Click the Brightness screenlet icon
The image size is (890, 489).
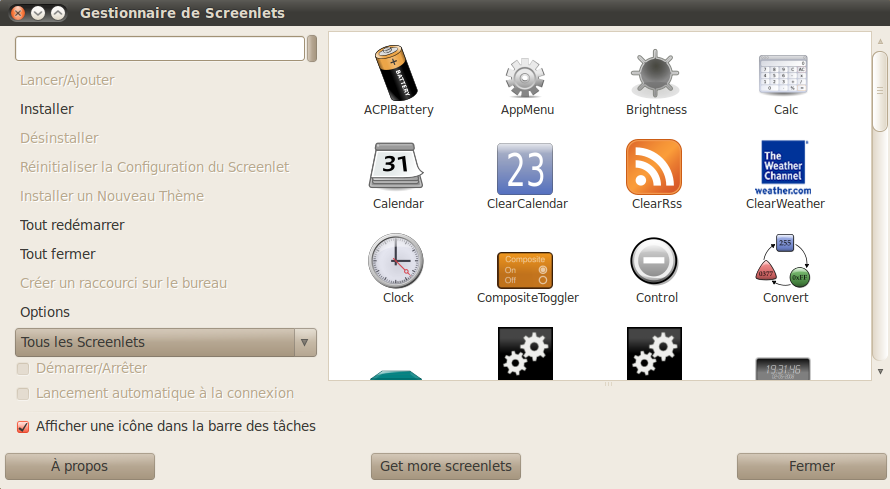point(656,75)
